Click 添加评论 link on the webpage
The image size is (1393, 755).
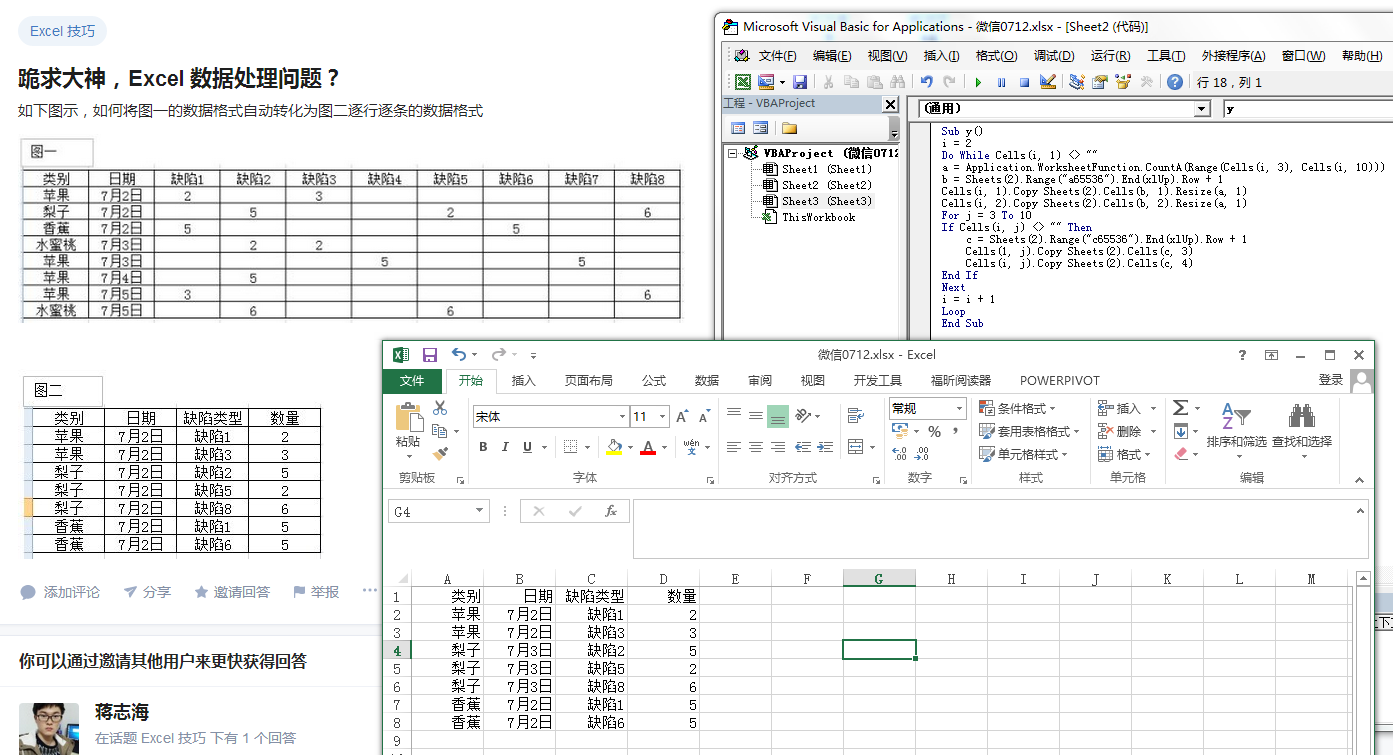pyautogui.click(x=61, y=592)
